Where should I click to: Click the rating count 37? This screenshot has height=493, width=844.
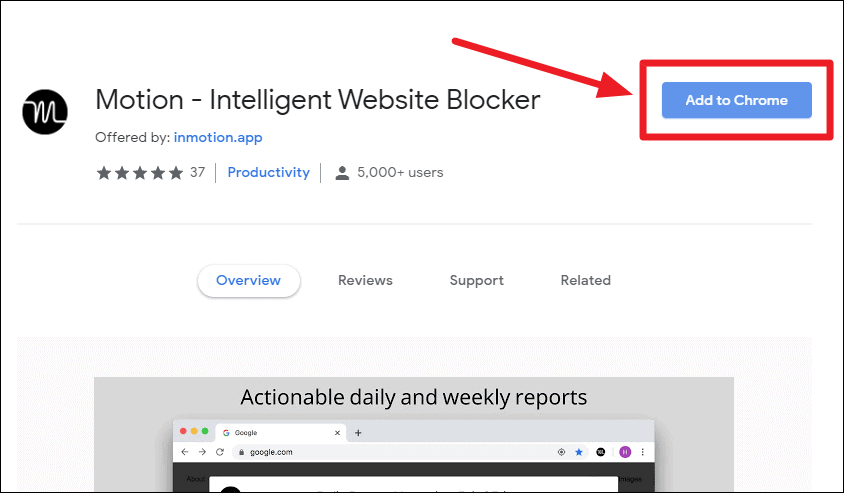pos(198,172)
